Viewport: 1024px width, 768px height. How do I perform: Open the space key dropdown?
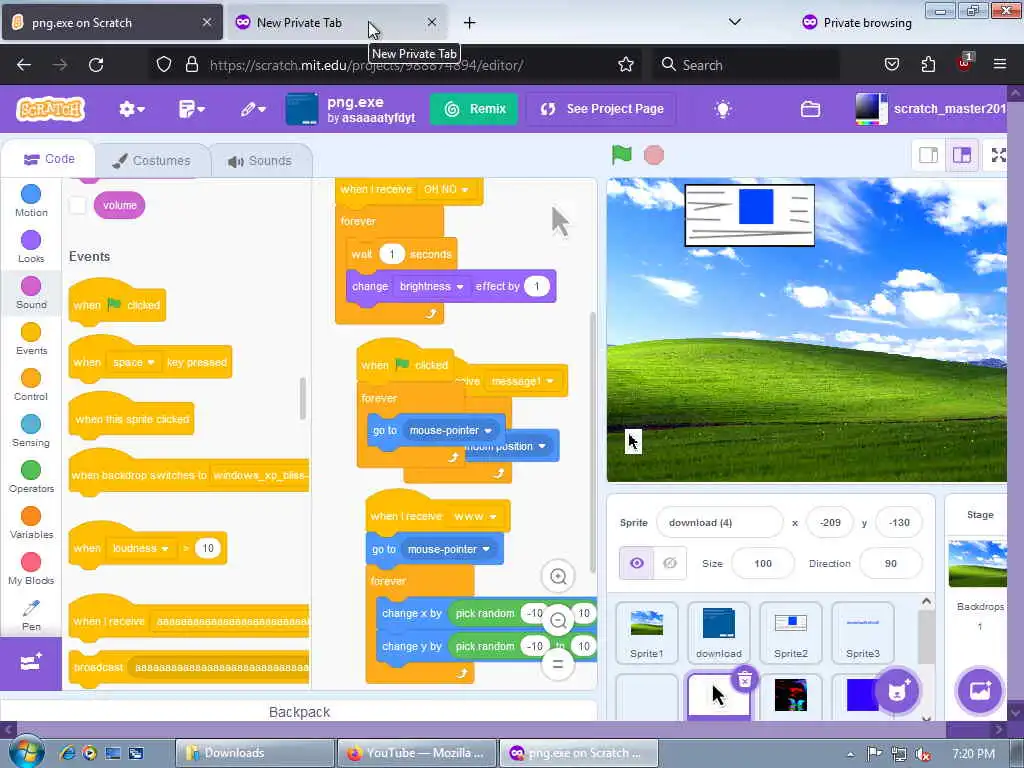pos(133,362)
